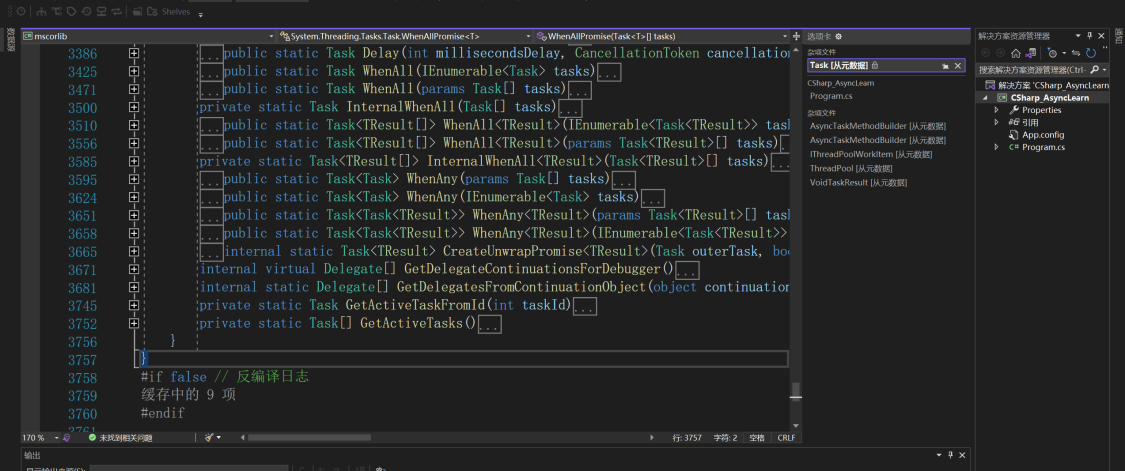Click the branch icon in top toolbar
Screen dimensions: 1125x471
[x=57, y=11]
